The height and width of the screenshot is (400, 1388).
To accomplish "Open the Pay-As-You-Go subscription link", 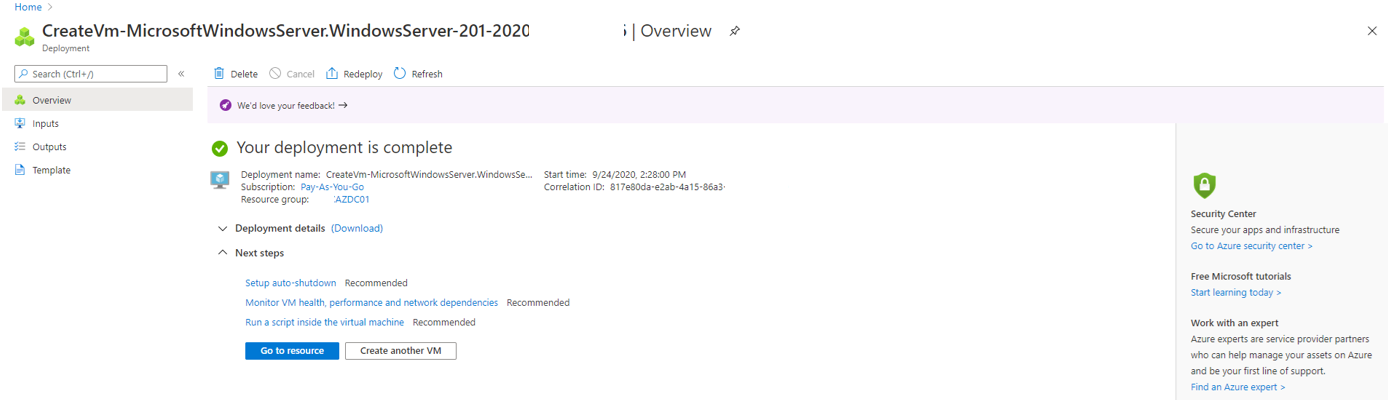I will 332,187.
